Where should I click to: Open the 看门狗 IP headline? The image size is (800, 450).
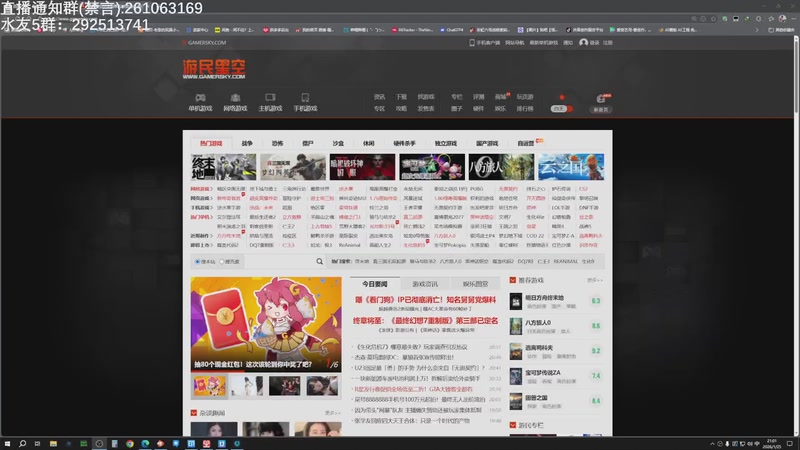pyautogui.click(x=425, y=300)
